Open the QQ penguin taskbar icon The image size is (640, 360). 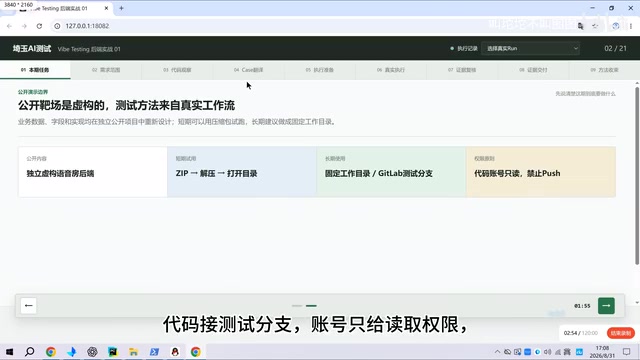pyautogui.click(x=175, y=351)
